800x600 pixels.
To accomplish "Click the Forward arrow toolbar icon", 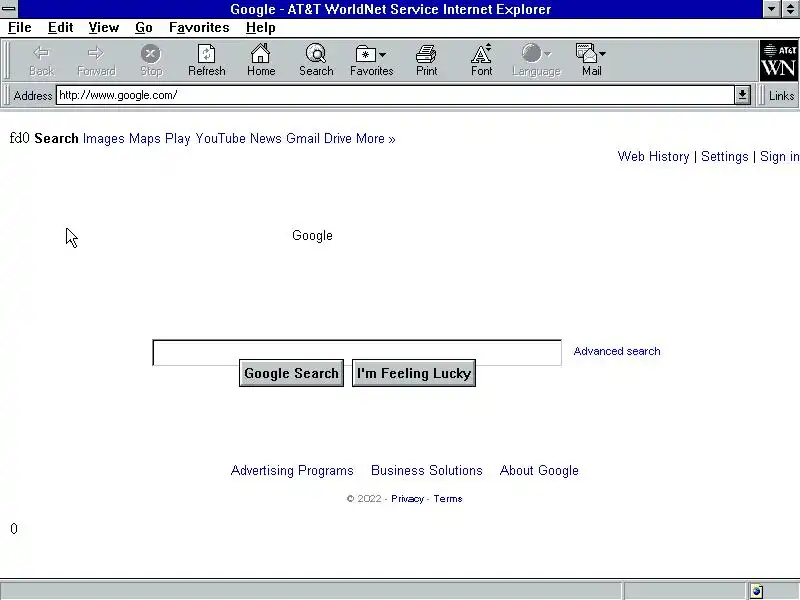I will coord(96,53).
